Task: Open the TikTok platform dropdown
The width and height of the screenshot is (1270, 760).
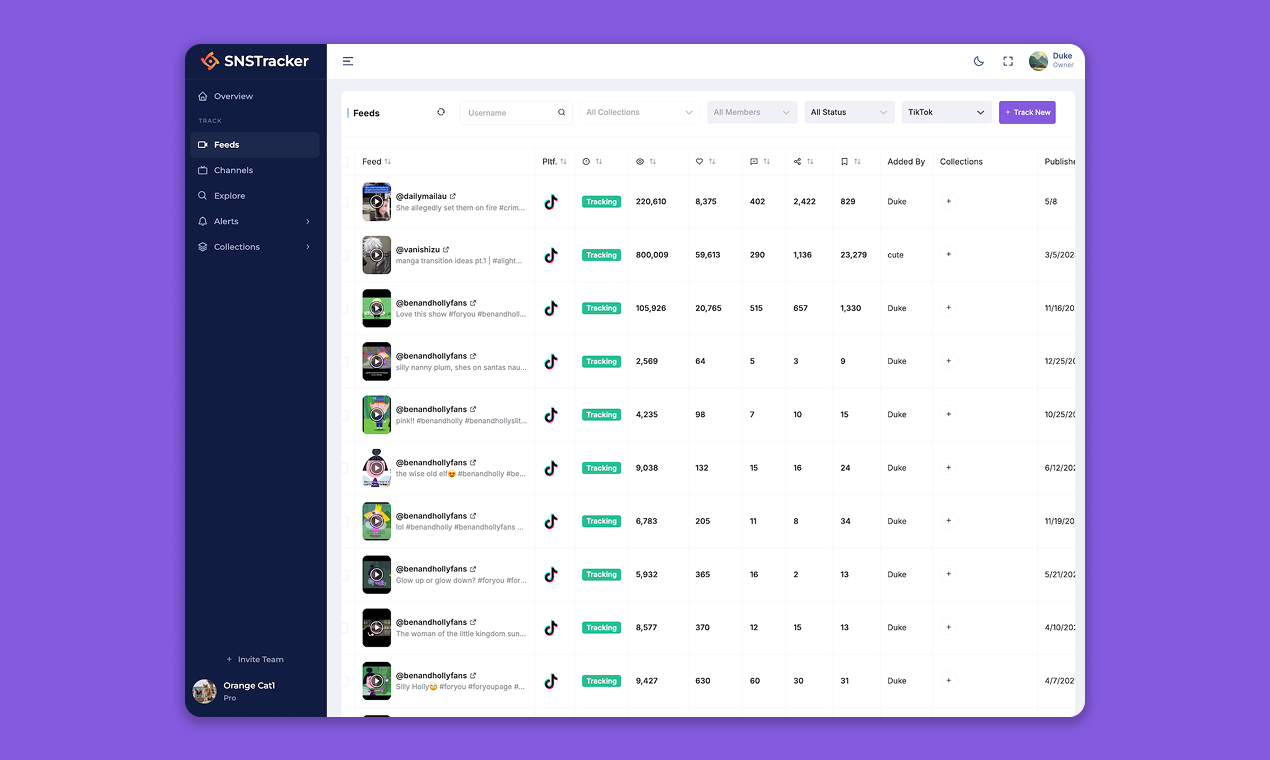Action: point(946,112)
